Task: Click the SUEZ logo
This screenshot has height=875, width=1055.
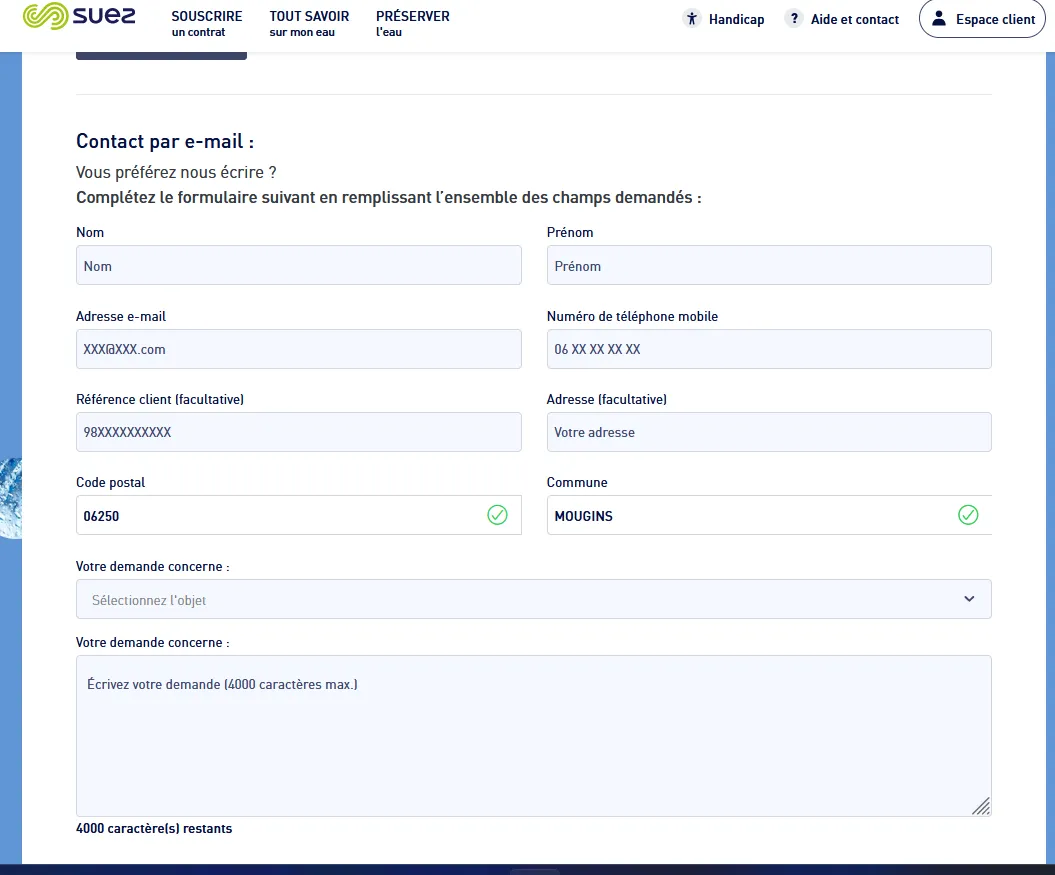Action: click(79, 16)
